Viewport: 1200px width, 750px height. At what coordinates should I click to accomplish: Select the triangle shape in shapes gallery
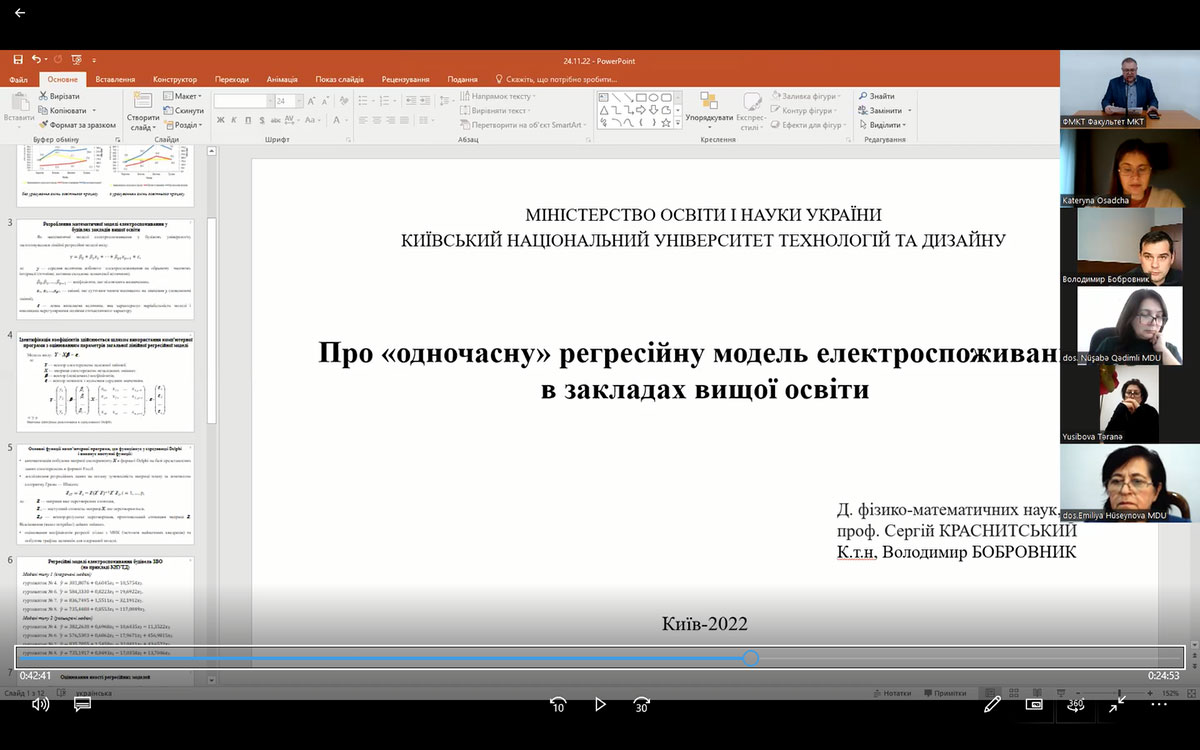603,110
